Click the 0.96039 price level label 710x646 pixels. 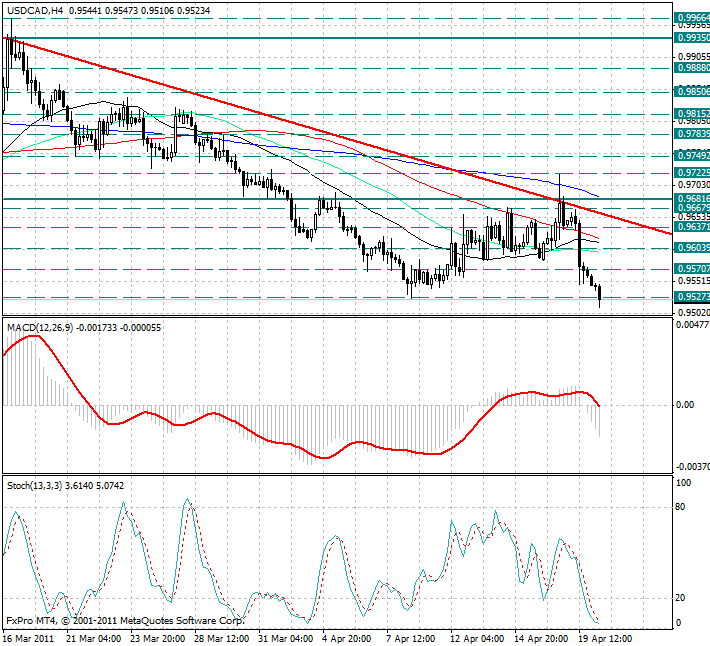click(690, 247)
